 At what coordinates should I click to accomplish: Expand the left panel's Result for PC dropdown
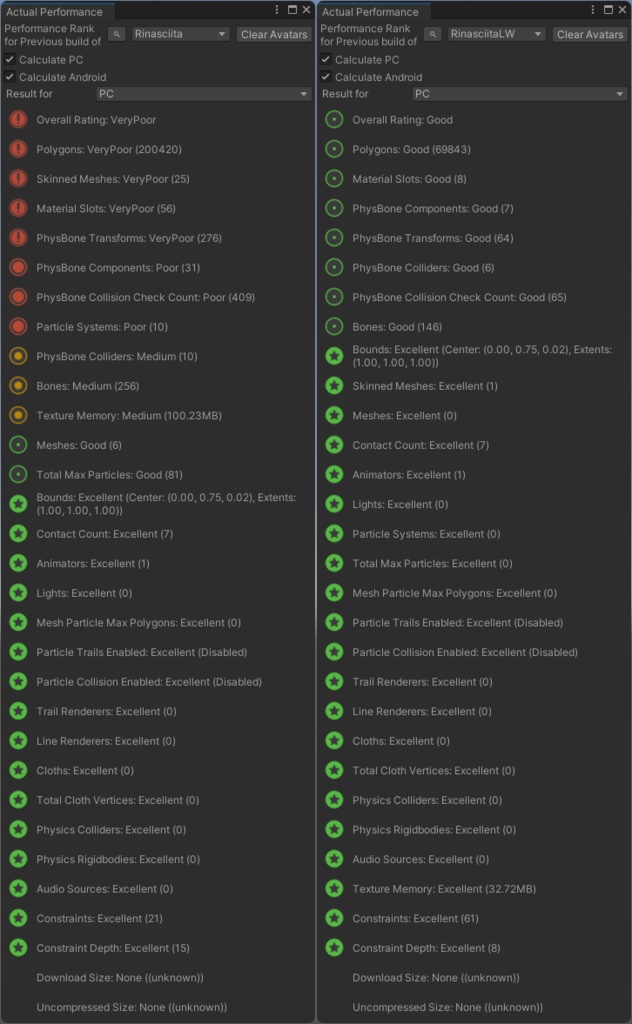pos(204,94)
